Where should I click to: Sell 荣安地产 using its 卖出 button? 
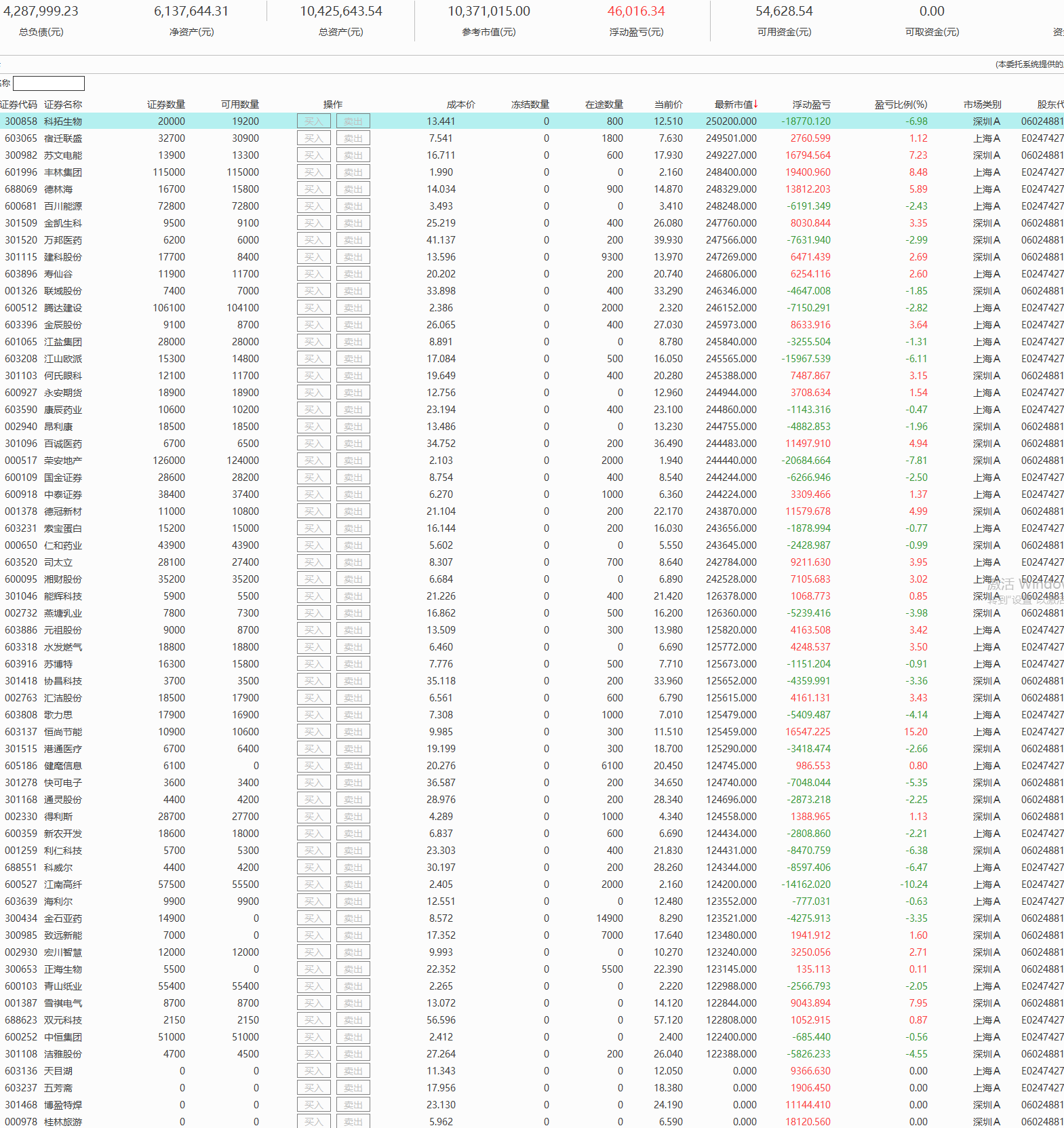tap(353, 461)
